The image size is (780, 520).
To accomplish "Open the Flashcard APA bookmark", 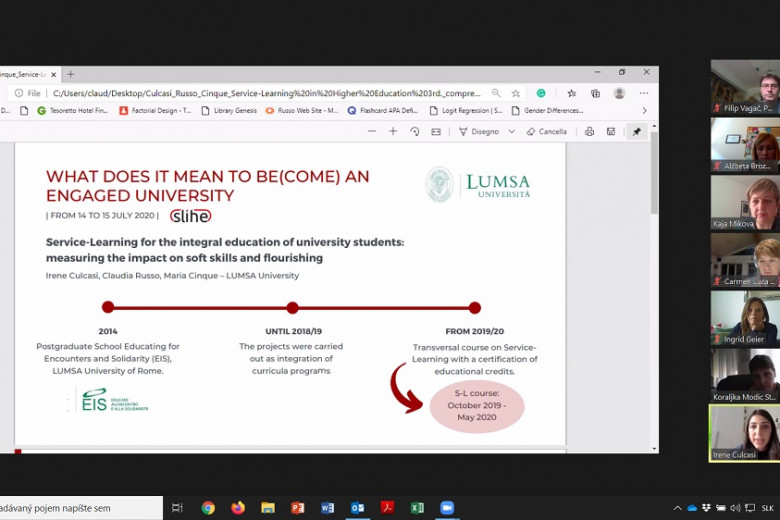I will point(383,110).
